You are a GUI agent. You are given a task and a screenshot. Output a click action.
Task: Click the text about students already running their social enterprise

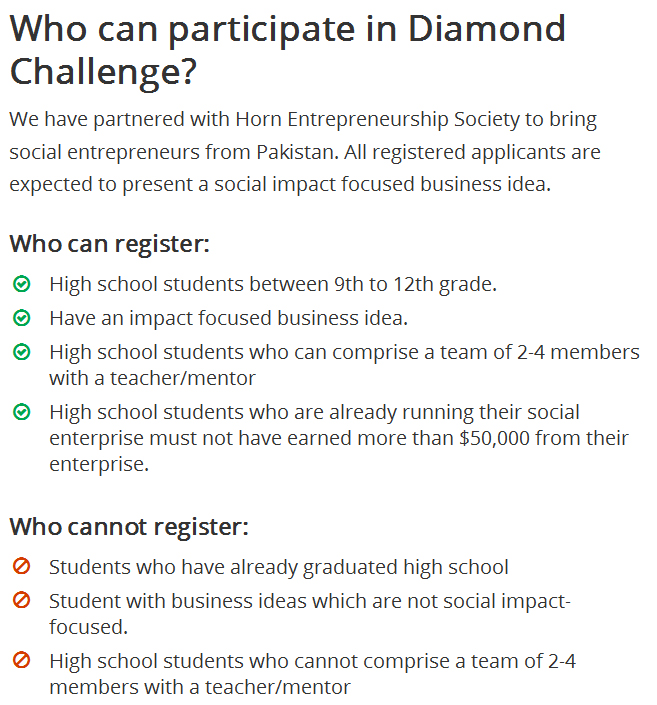point(339,438)
